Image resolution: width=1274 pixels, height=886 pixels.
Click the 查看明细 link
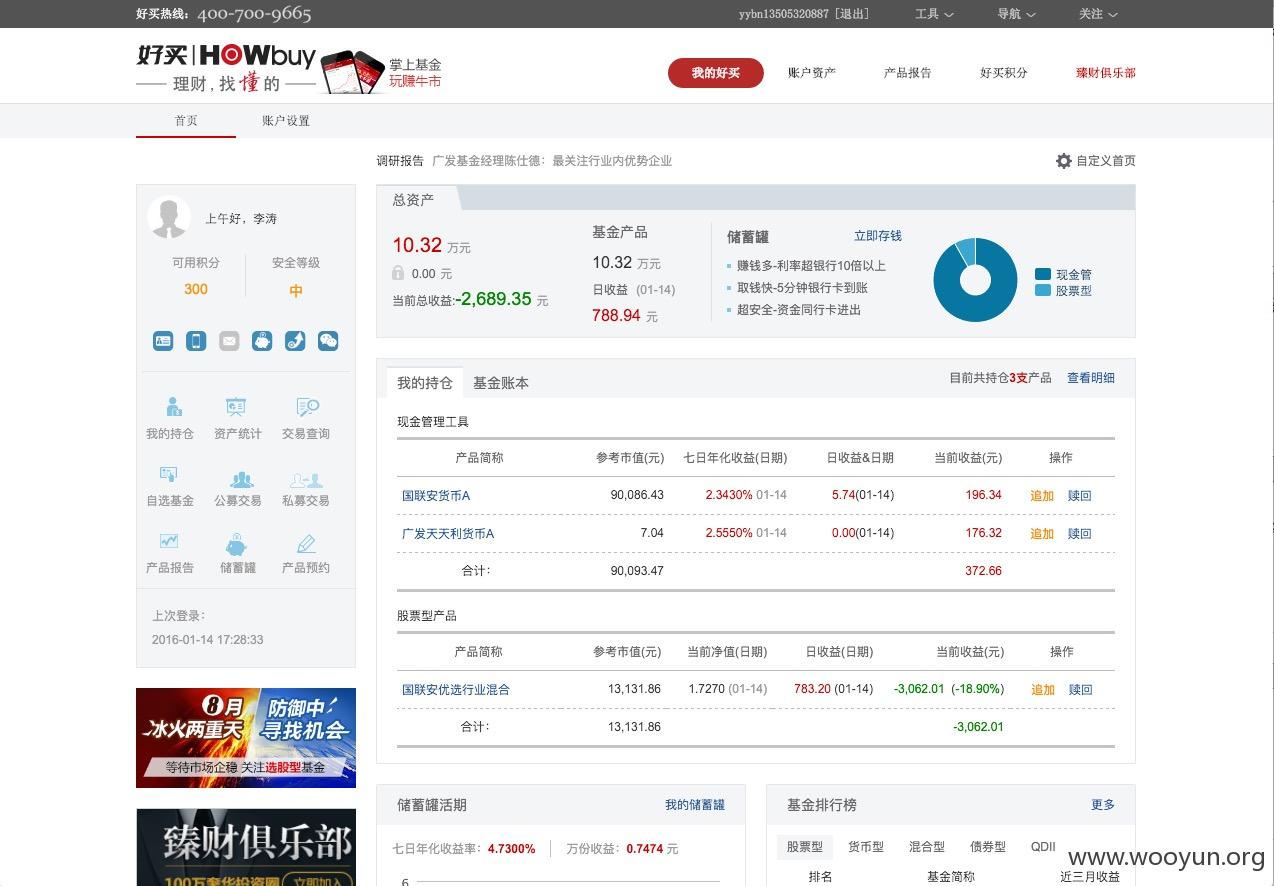(1091, 378)
